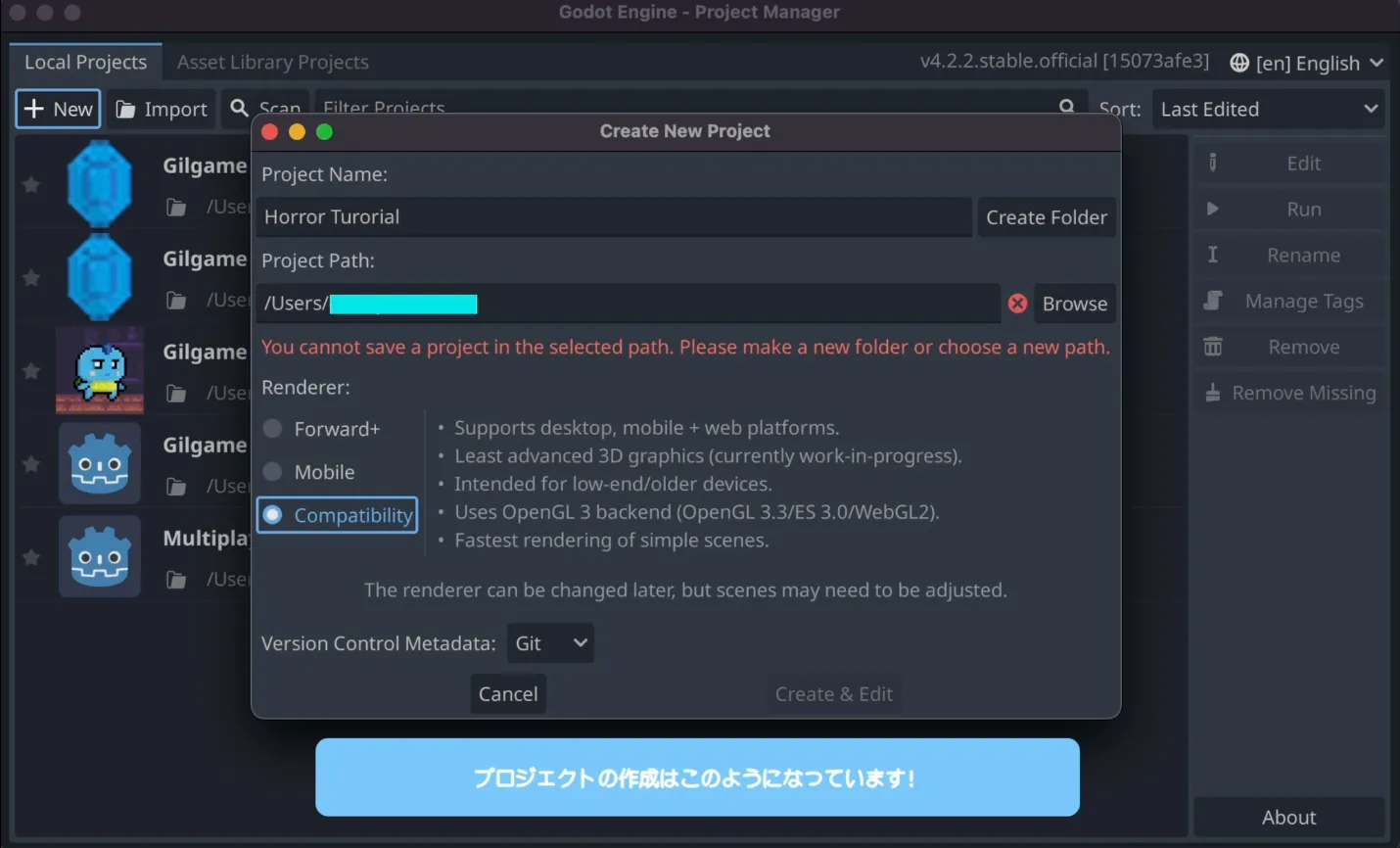This screenshot has width=1400, height=848.
Task: Click the blue gem thumbnail of the first project
Action: click(x=99, y=184)
